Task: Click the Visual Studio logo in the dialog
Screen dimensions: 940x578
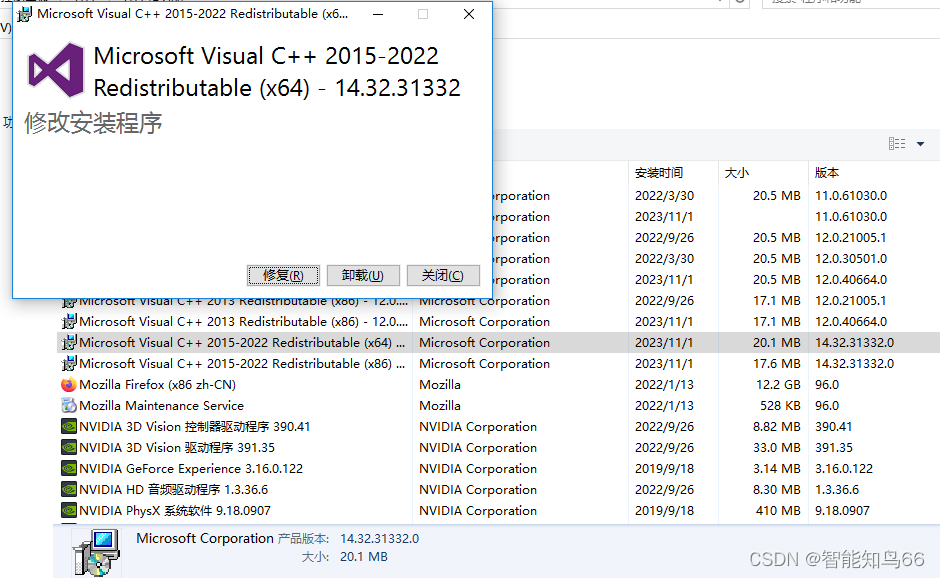Action: click(x=56, y=70)
